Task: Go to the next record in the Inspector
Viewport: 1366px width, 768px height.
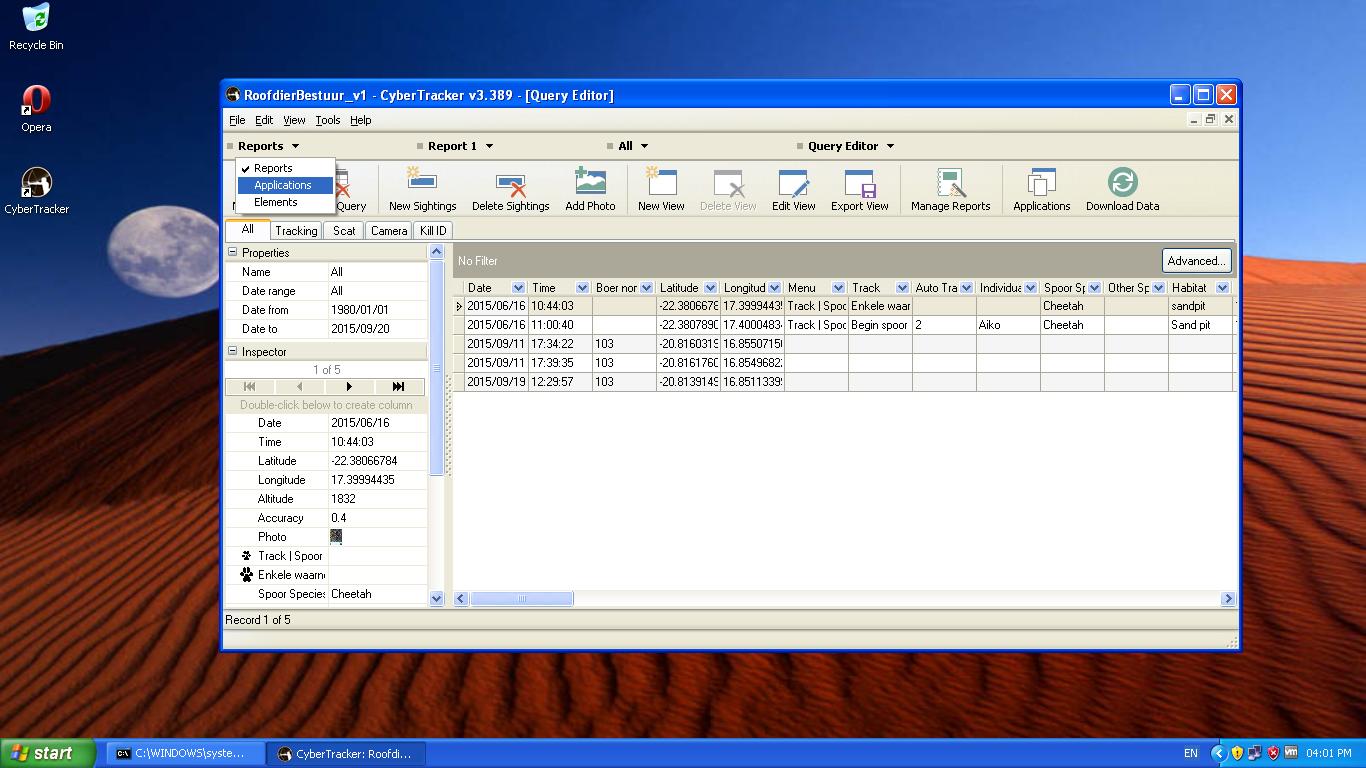Action: click(349, 387)
